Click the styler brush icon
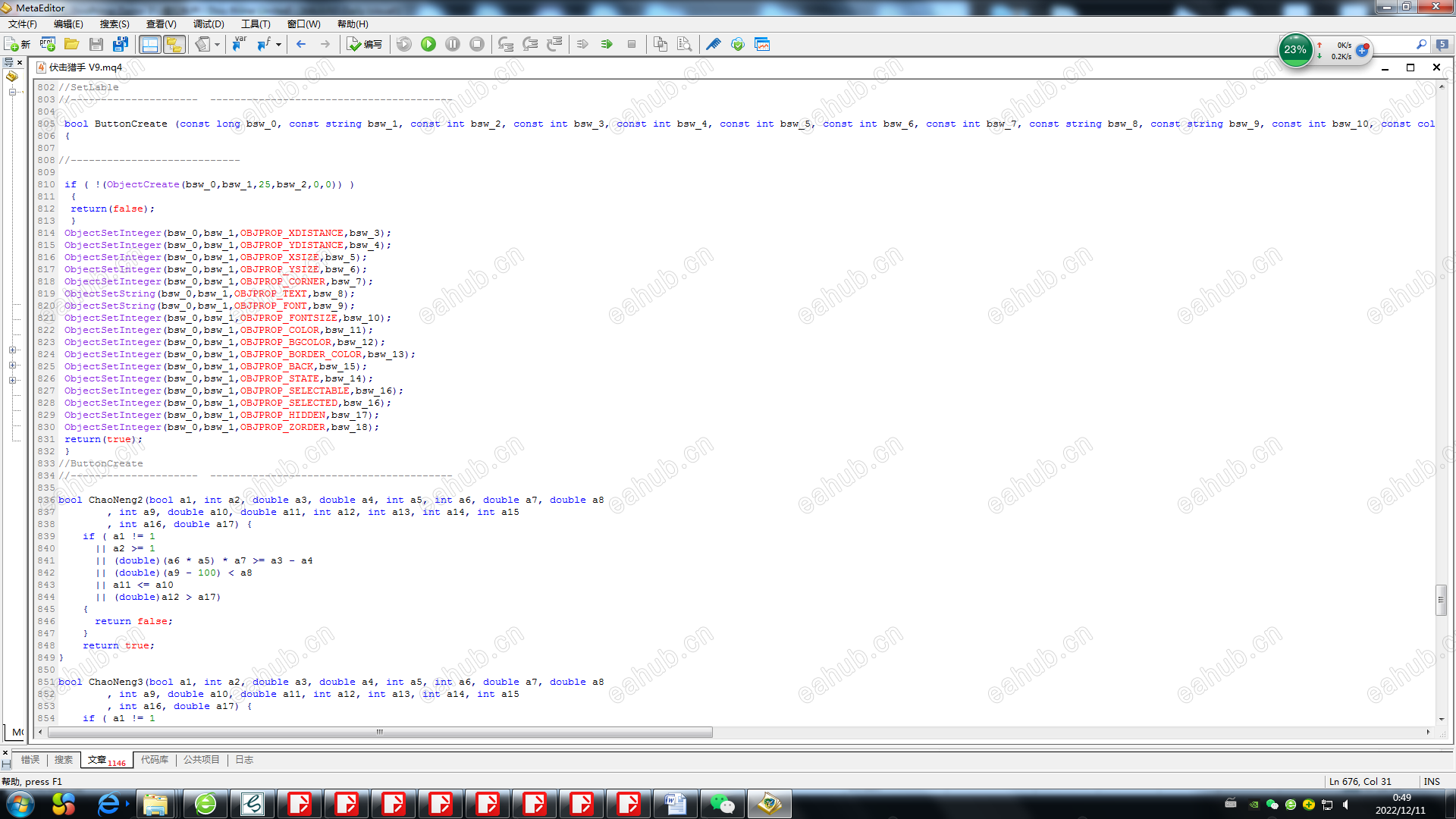The width and height of the screenshot is (1456, 819). coord(714,44)
